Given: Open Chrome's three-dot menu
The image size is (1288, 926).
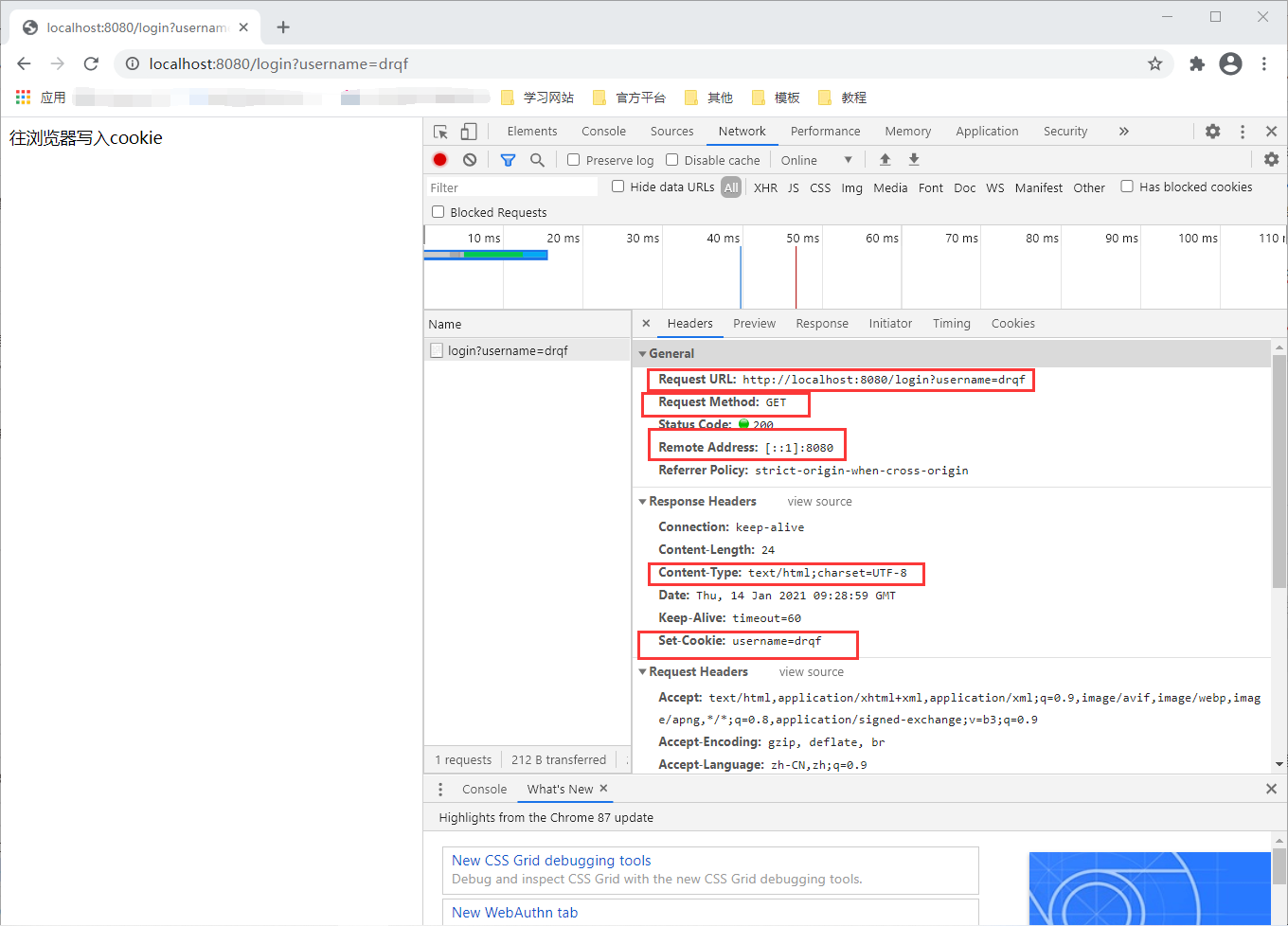Looking at the screenshot, I should click(1264, 63).
